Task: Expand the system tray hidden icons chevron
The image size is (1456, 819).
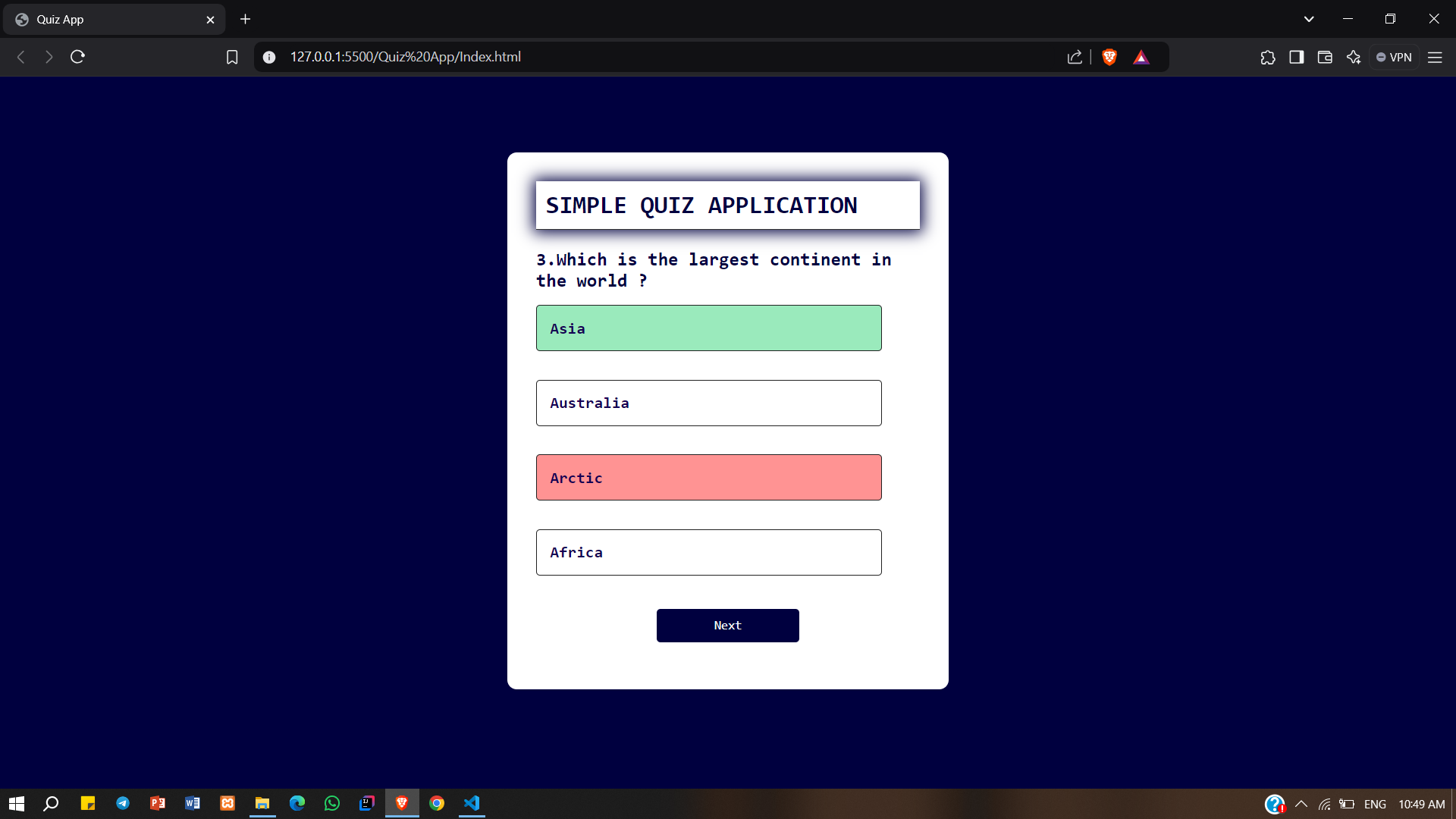Action: coord(1301,804)
